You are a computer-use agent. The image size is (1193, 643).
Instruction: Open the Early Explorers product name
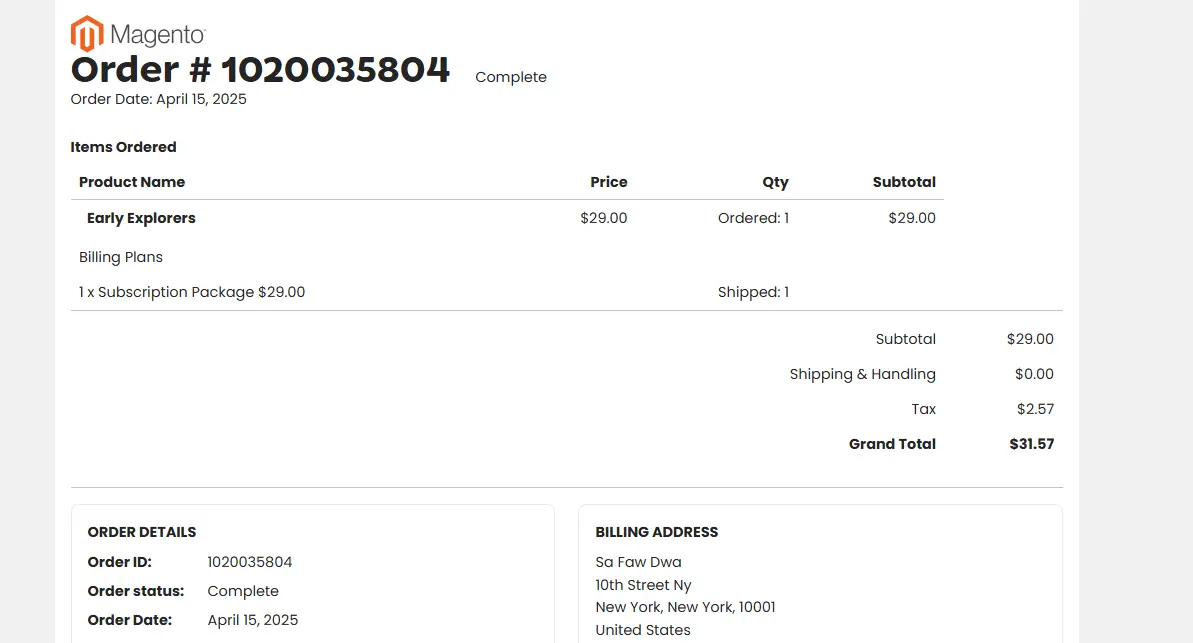[x=141, y=218]
